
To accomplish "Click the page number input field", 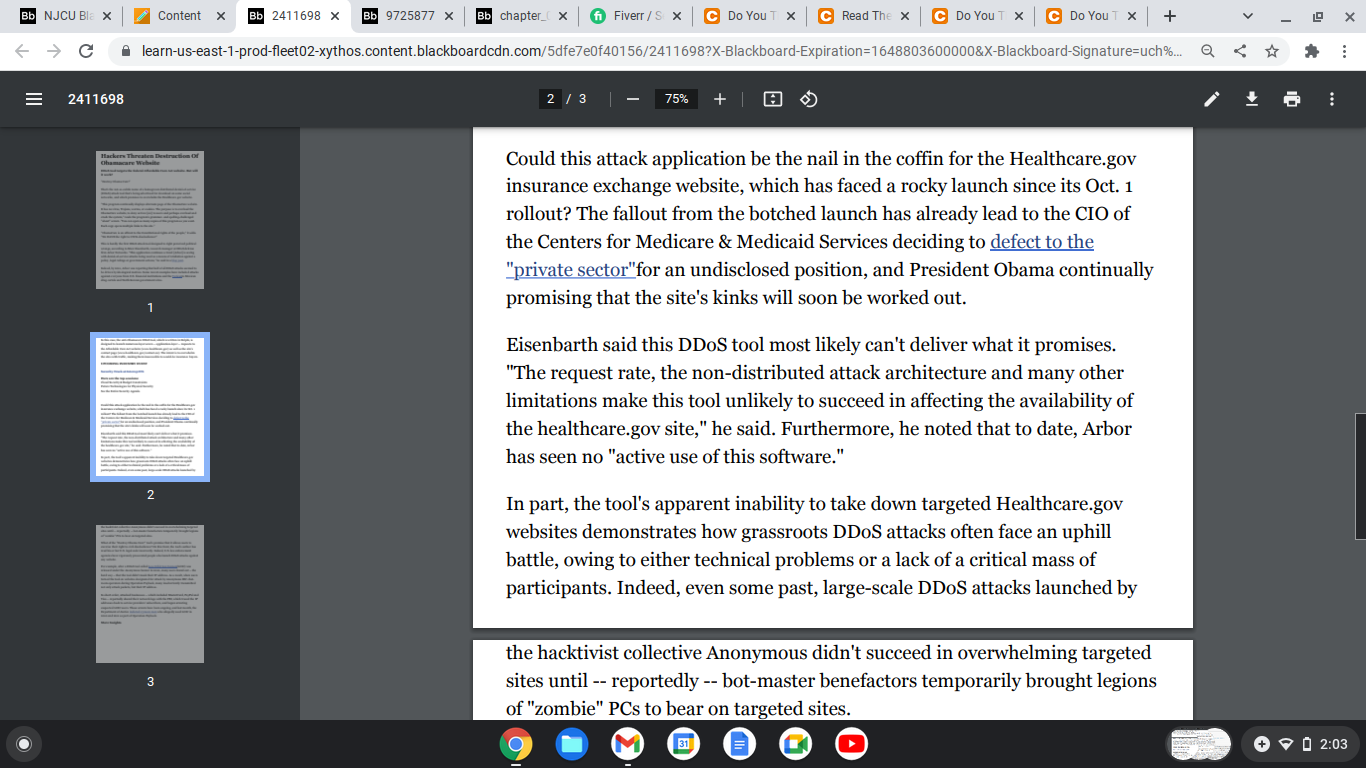I will pyautogui.click(x=550, y=99).
